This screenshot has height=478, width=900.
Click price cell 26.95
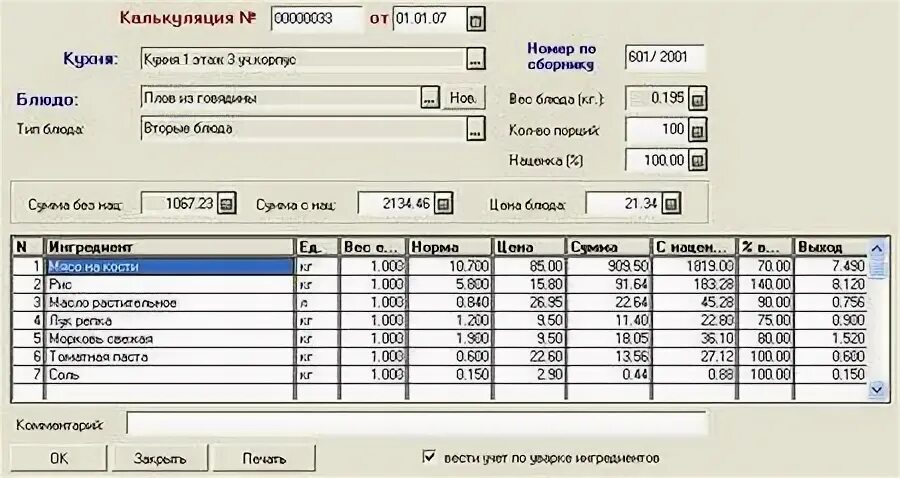point(529,303)
